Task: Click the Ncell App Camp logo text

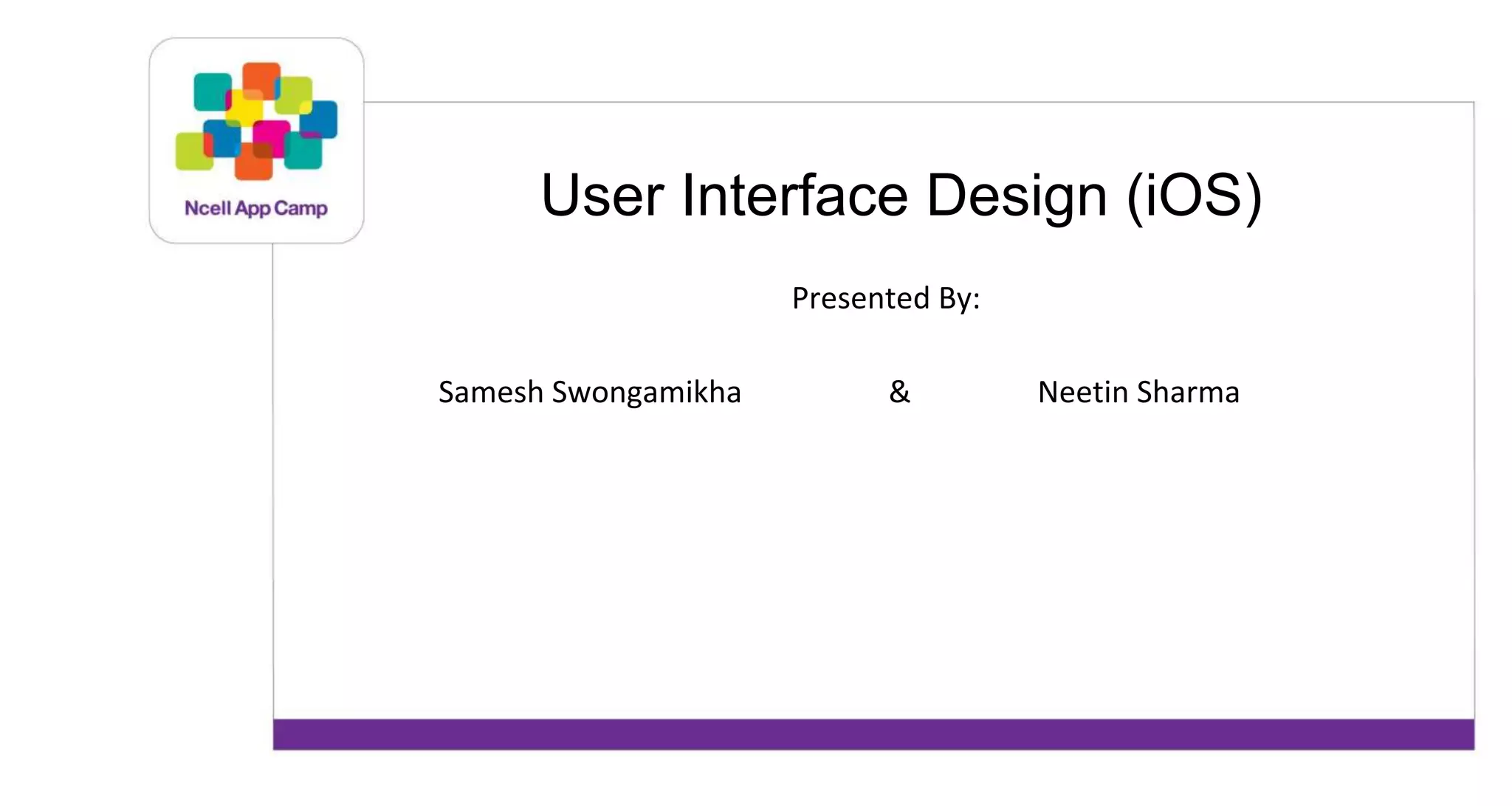Action: pyautogui.click(x=255, y=209)
